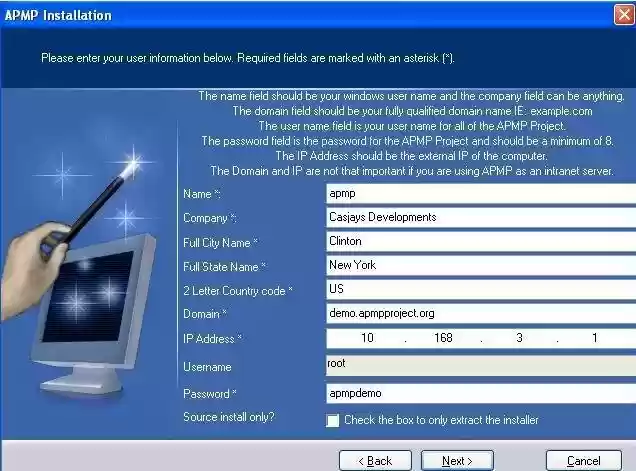Click the Password field showing apmpdemo
Image resolution: width=636 pixels, height=471 pixels.
481,393
